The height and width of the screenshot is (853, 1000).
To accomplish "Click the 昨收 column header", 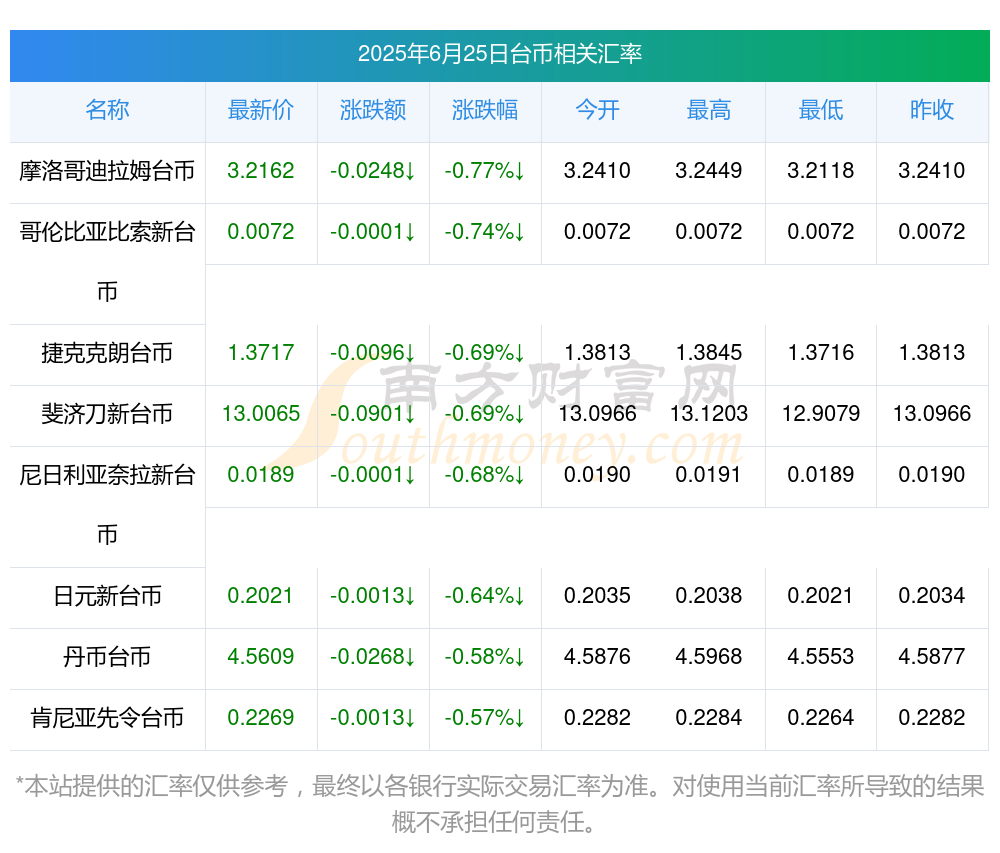I will point(932,110).
